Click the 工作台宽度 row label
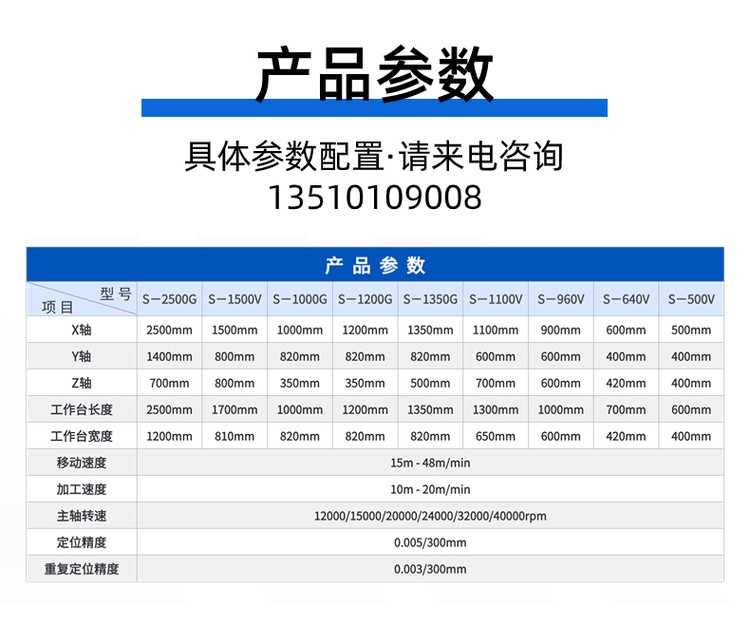750x618 pixels. [81, 436]
